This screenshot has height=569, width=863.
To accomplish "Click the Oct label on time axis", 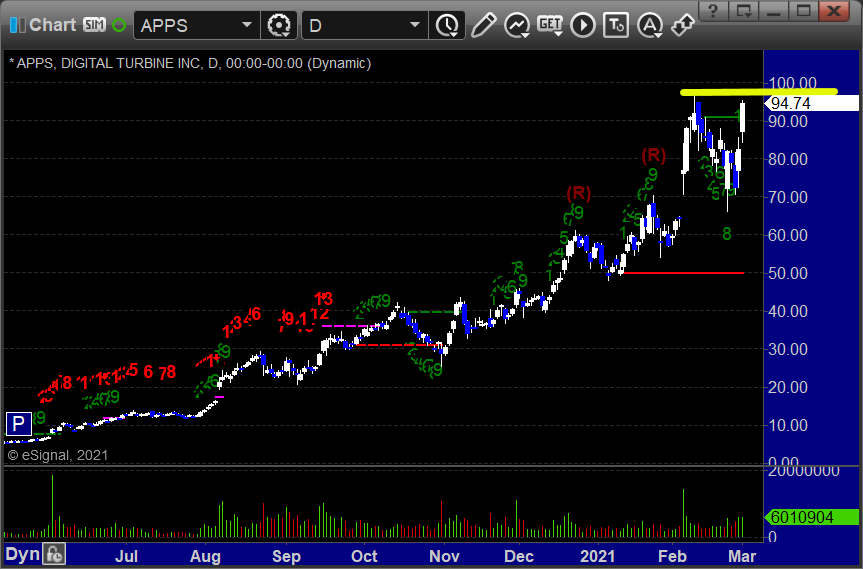I will [364, 556].
